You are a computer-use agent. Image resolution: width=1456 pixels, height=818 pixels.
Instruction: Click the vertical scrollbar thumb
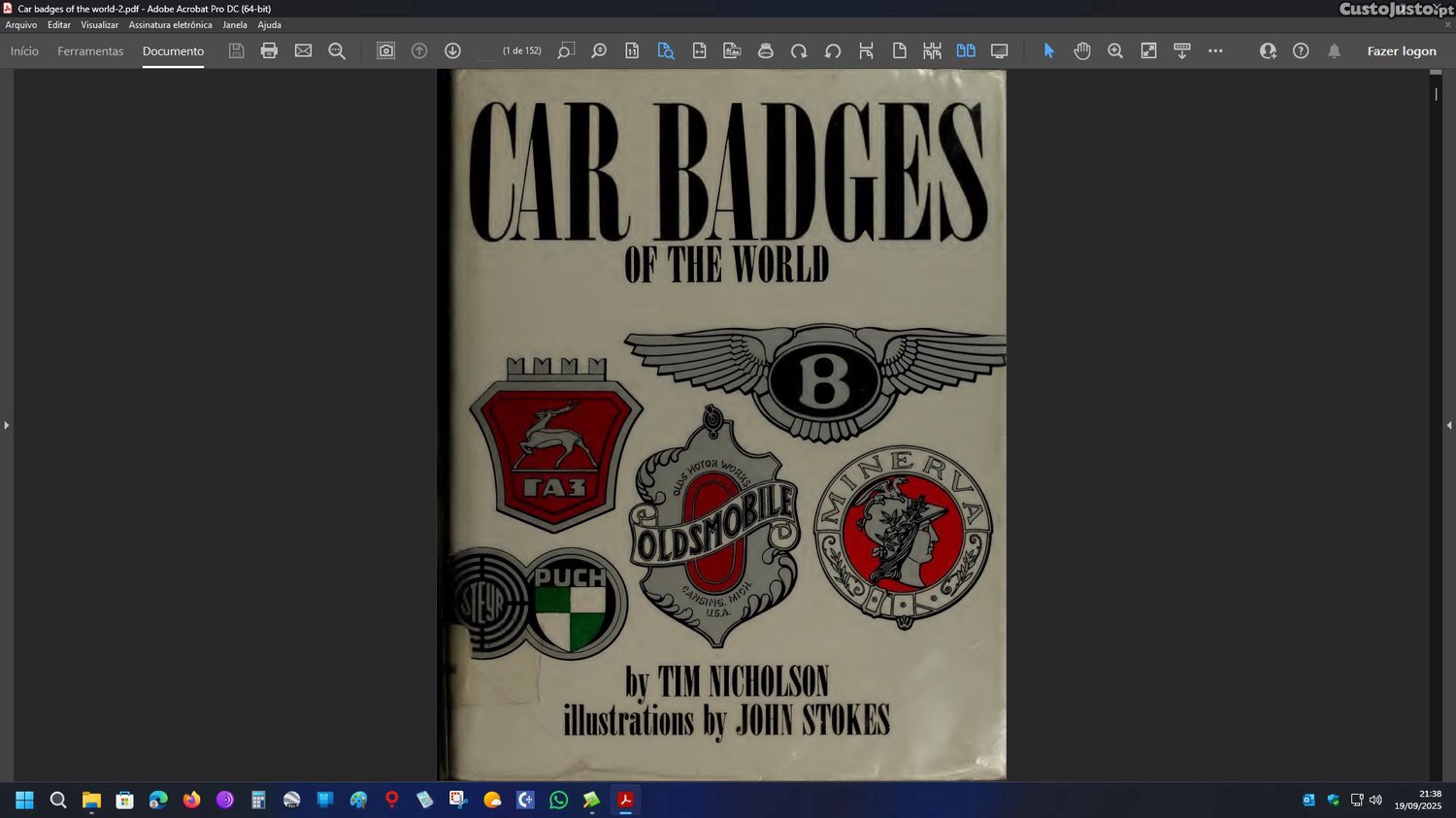point(1436,94)
